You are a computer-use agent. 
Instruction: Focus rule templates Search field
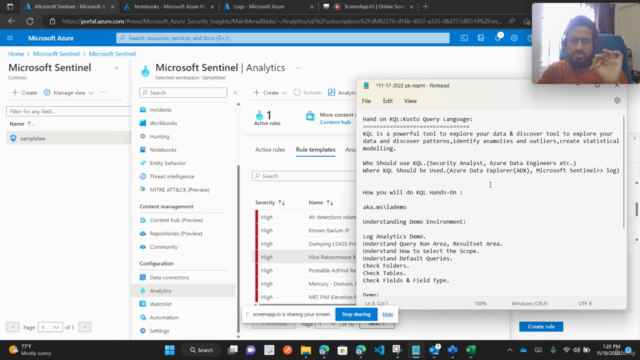[x=304, y=176]
